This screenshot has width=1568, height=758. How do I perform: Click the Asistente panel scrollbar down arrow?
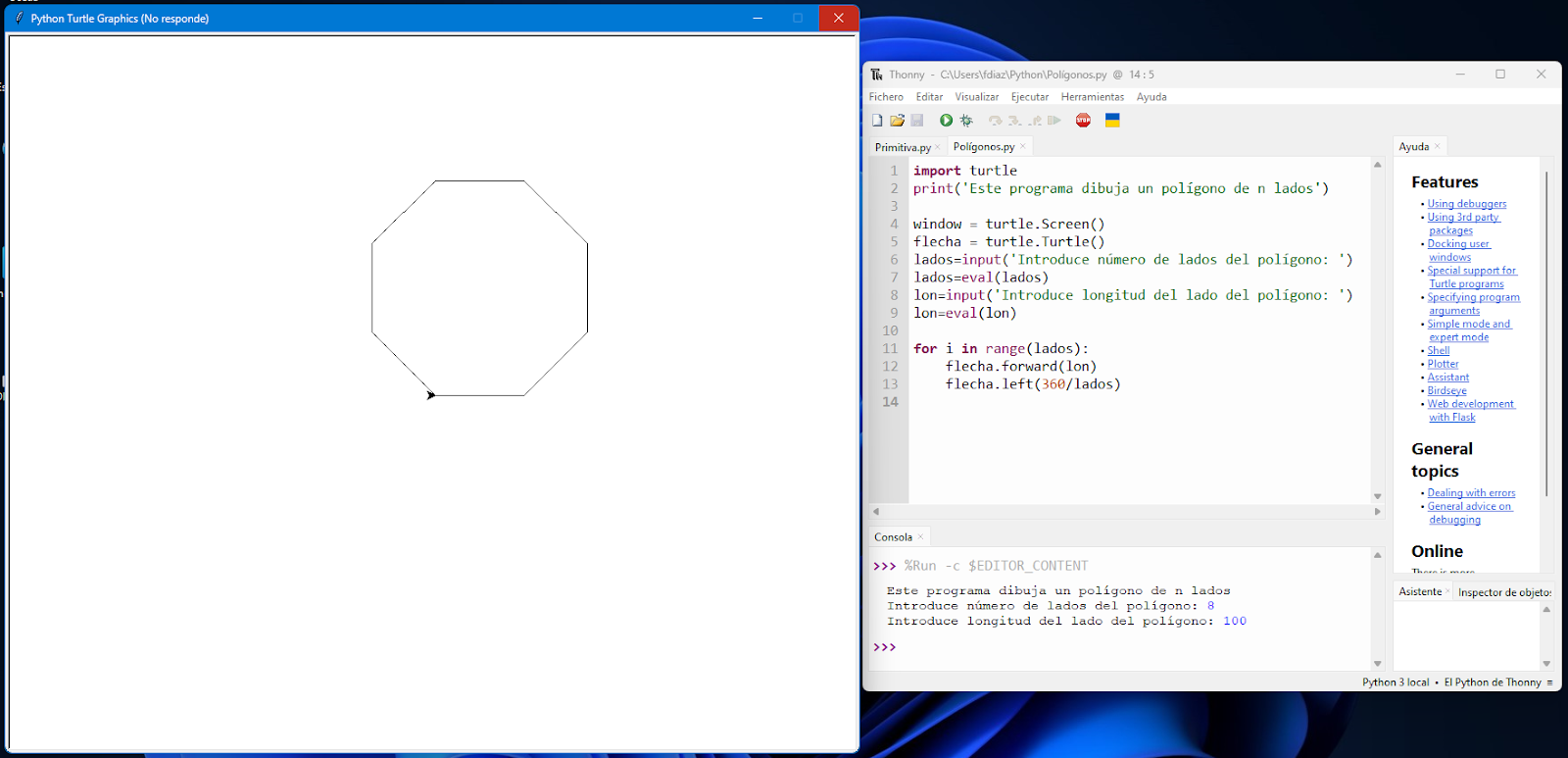(x=1546, y=664)
